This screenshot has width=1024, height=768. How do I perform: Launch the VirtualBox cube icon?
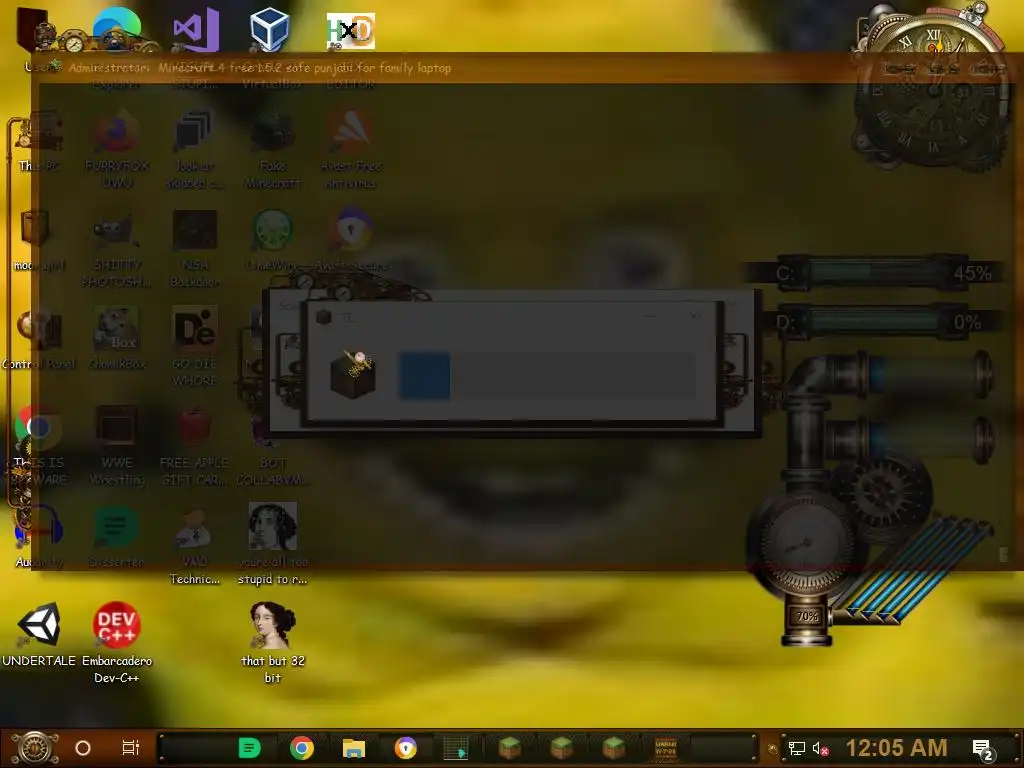coord(269,29)
